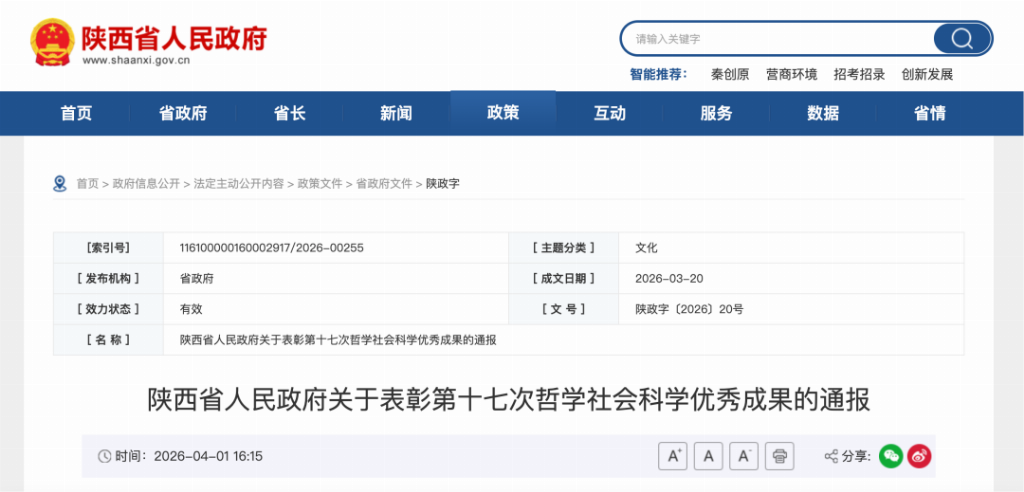Click the breadcrumb location pin icon
The width and height of the screenshot is (1024, 492).
[x=60, y=183]
